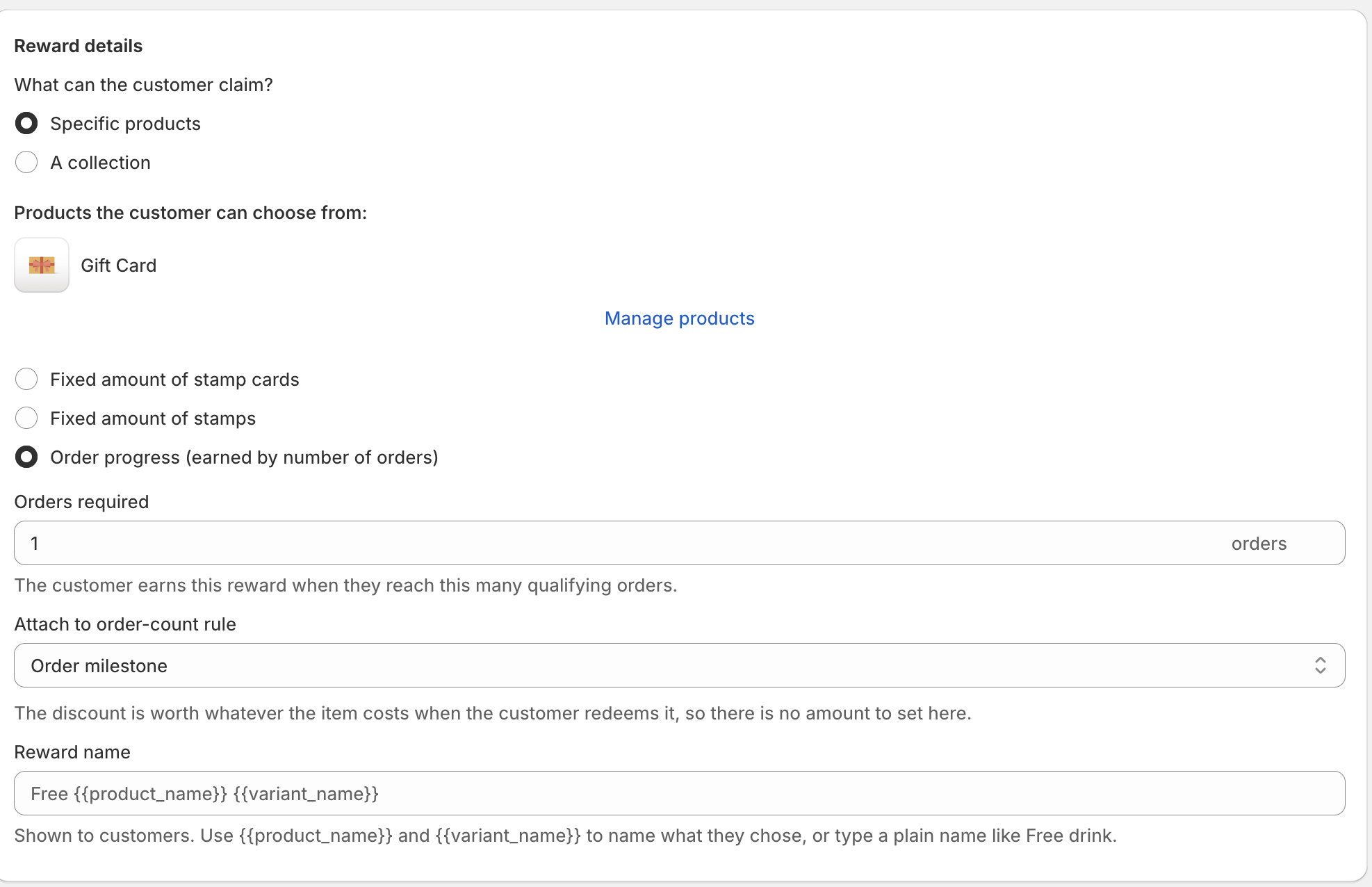
Task: Click the Orders required input field
Action: [679, 543]
